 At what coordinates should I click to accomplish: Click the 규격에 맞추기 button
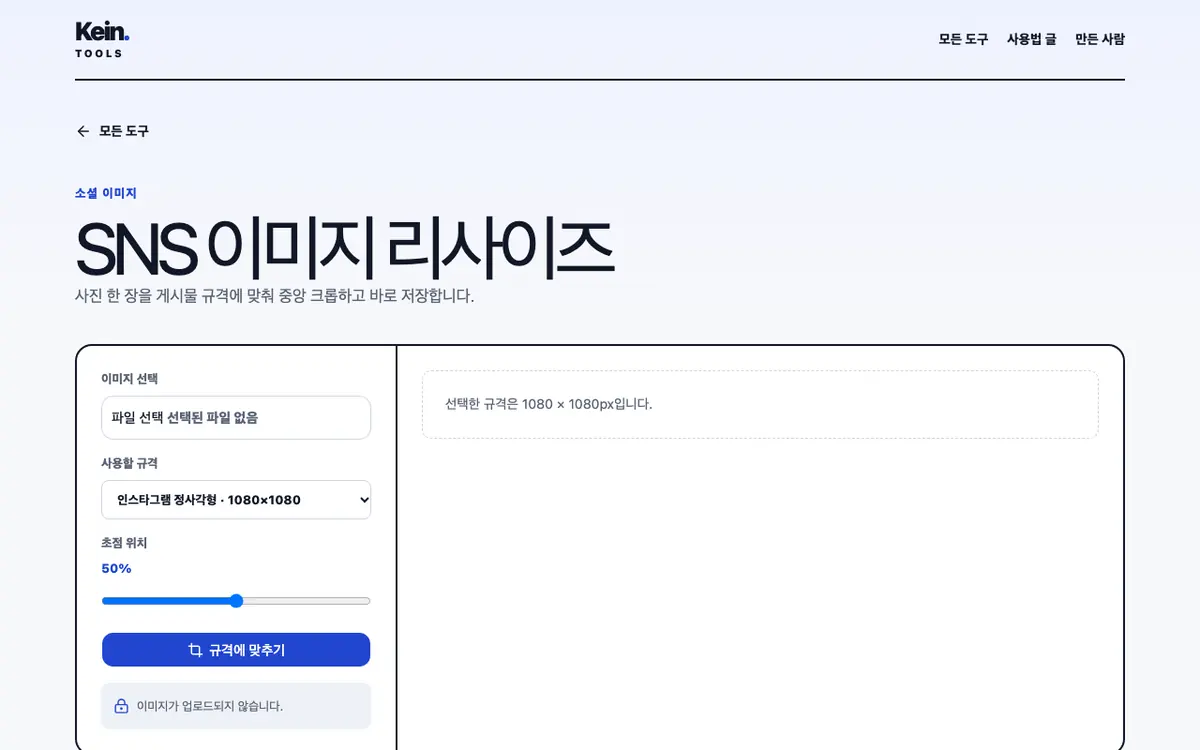click(236, 650)
